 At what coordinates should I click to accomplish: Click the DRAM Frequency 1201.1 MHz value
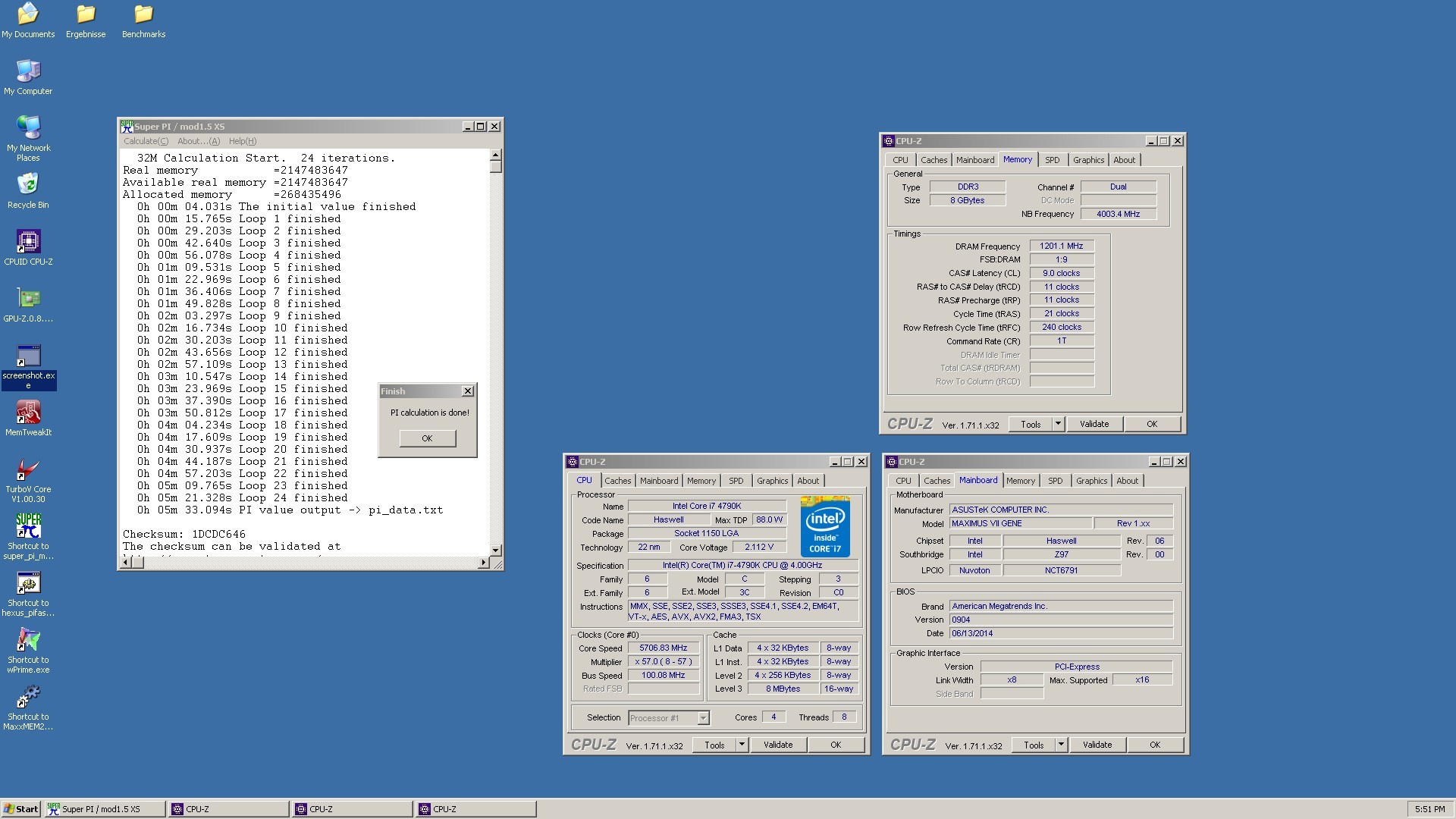(1062, 246)
